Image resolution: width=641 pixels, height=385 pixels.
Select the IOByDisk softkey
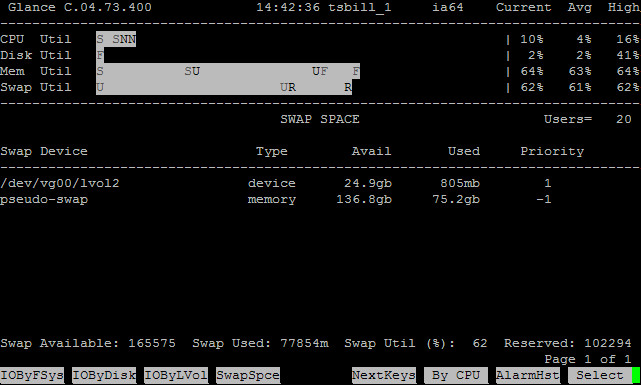point(104,375)
